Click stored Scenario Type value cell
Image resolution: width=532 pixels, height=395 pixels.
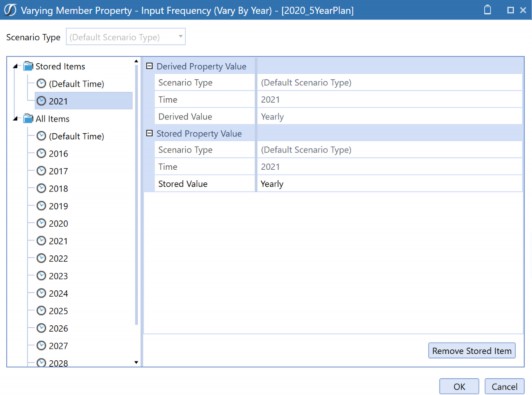click(x=390, y=150)
